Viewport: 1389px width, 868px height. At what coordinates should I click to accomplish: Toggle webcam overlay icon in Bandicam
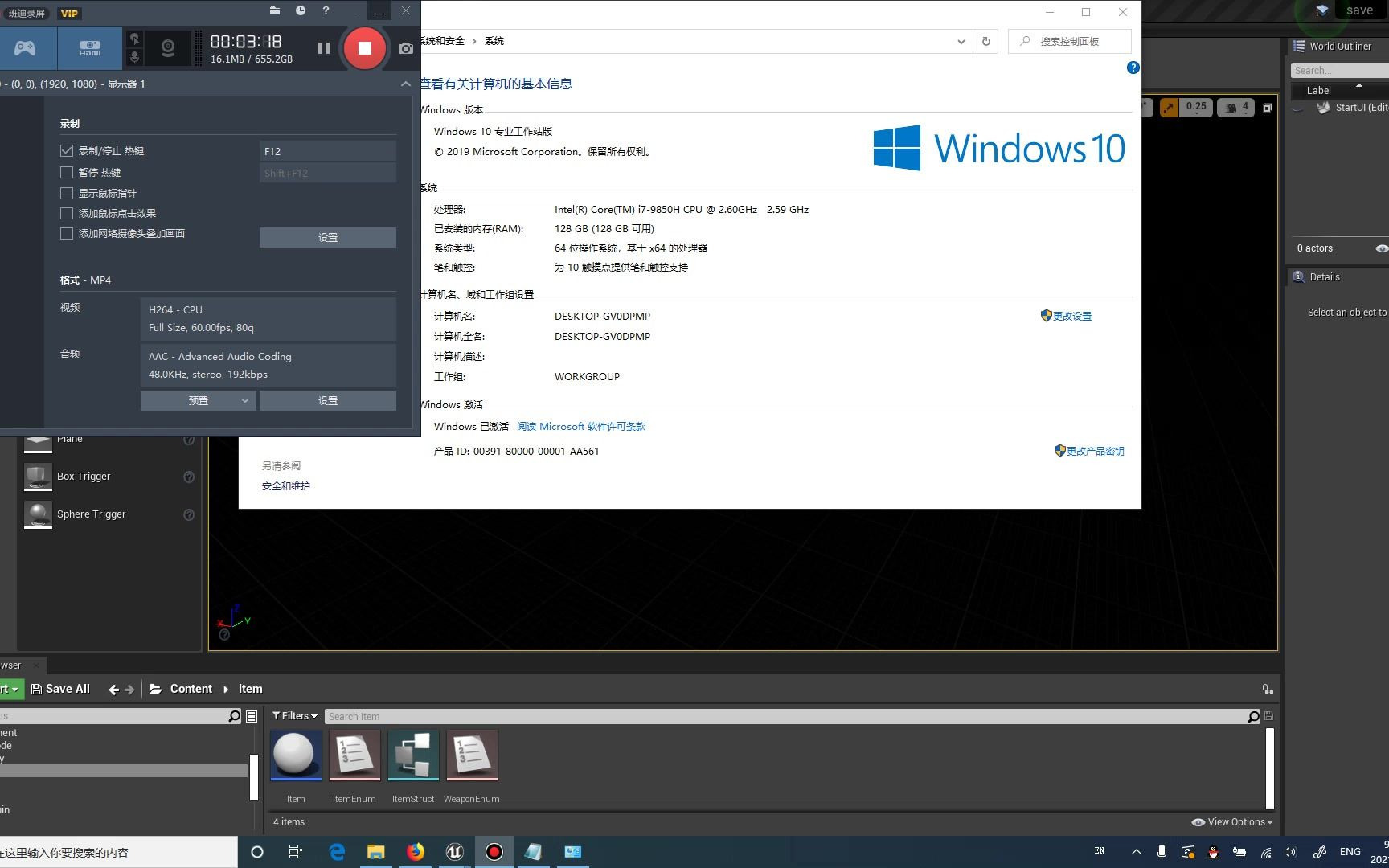pos(168,48)
